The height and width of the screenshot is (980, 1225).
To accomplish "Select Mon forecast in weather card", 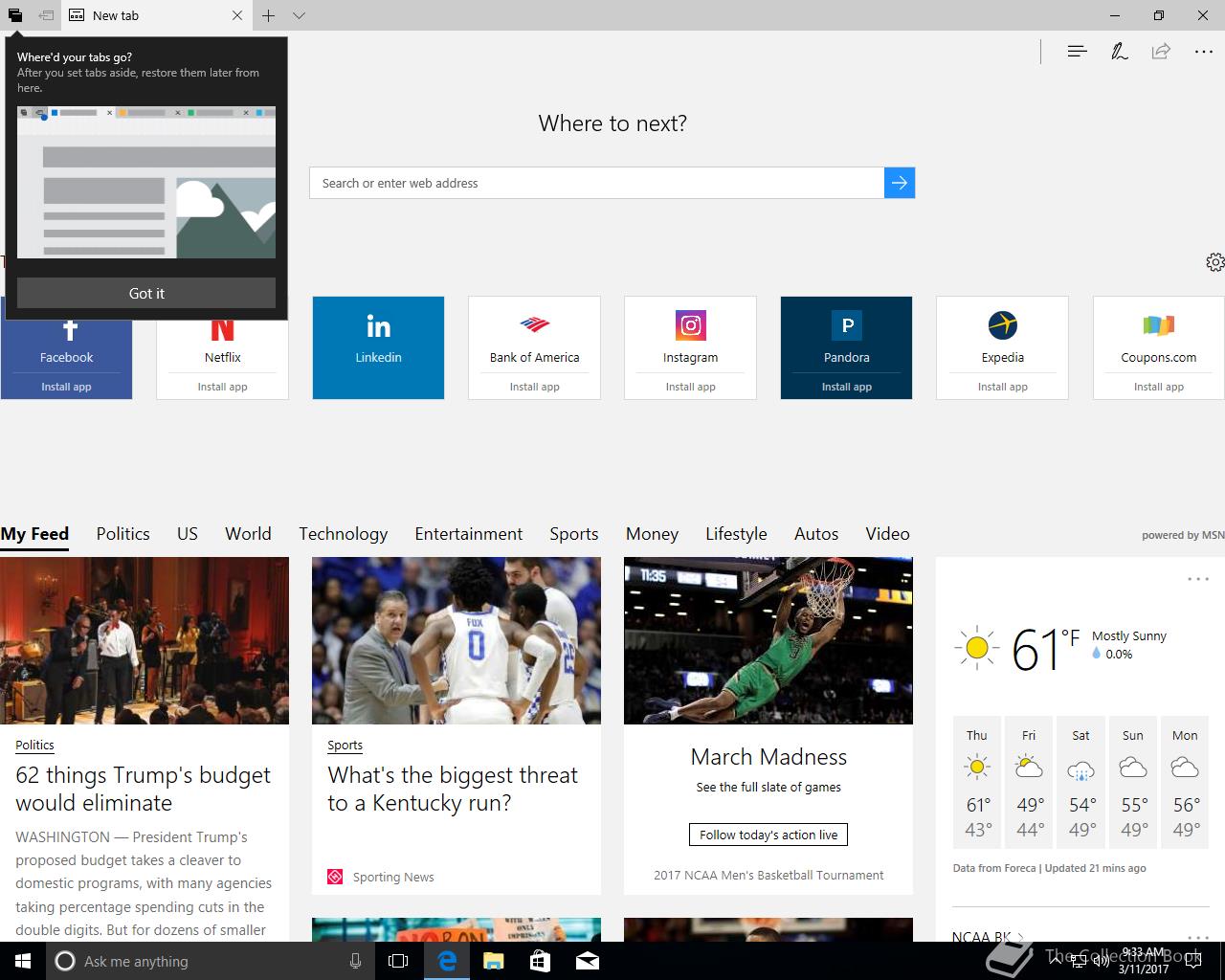I will tap(1185, 782).
